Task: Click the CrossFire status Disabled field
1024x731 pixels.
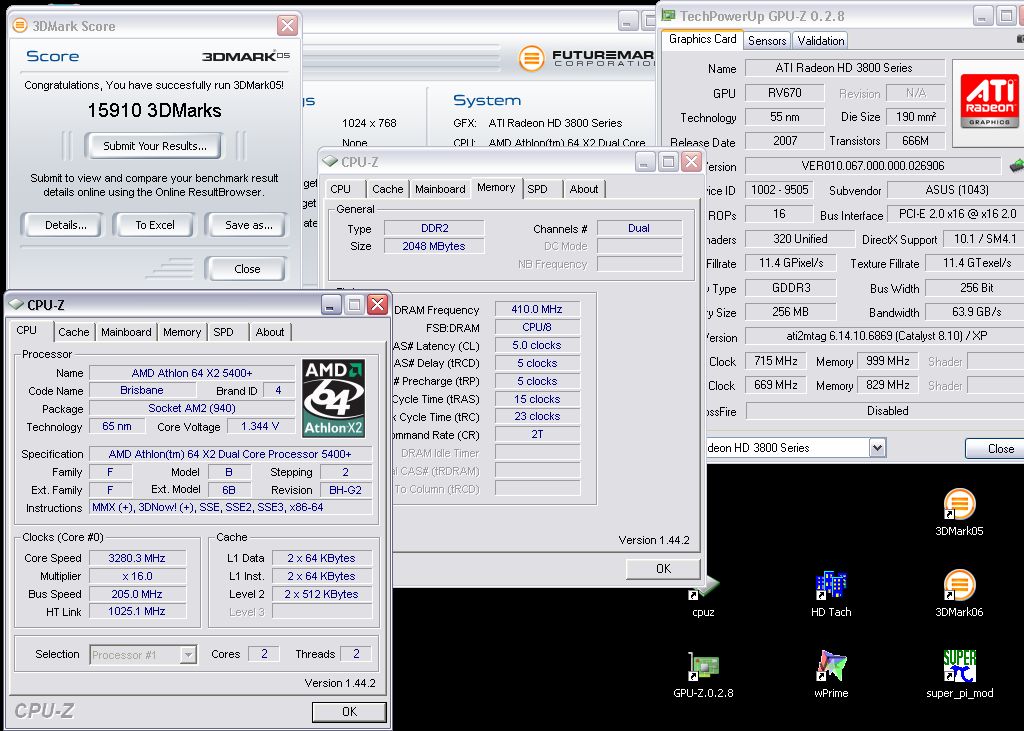Action: pos(887,411)
